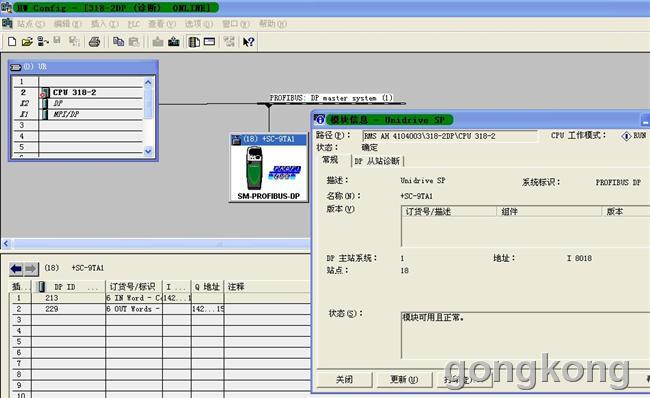Go back with the left arrow button
The width and height of the screenshot is (650, 398).
click(x=17, y=269)
